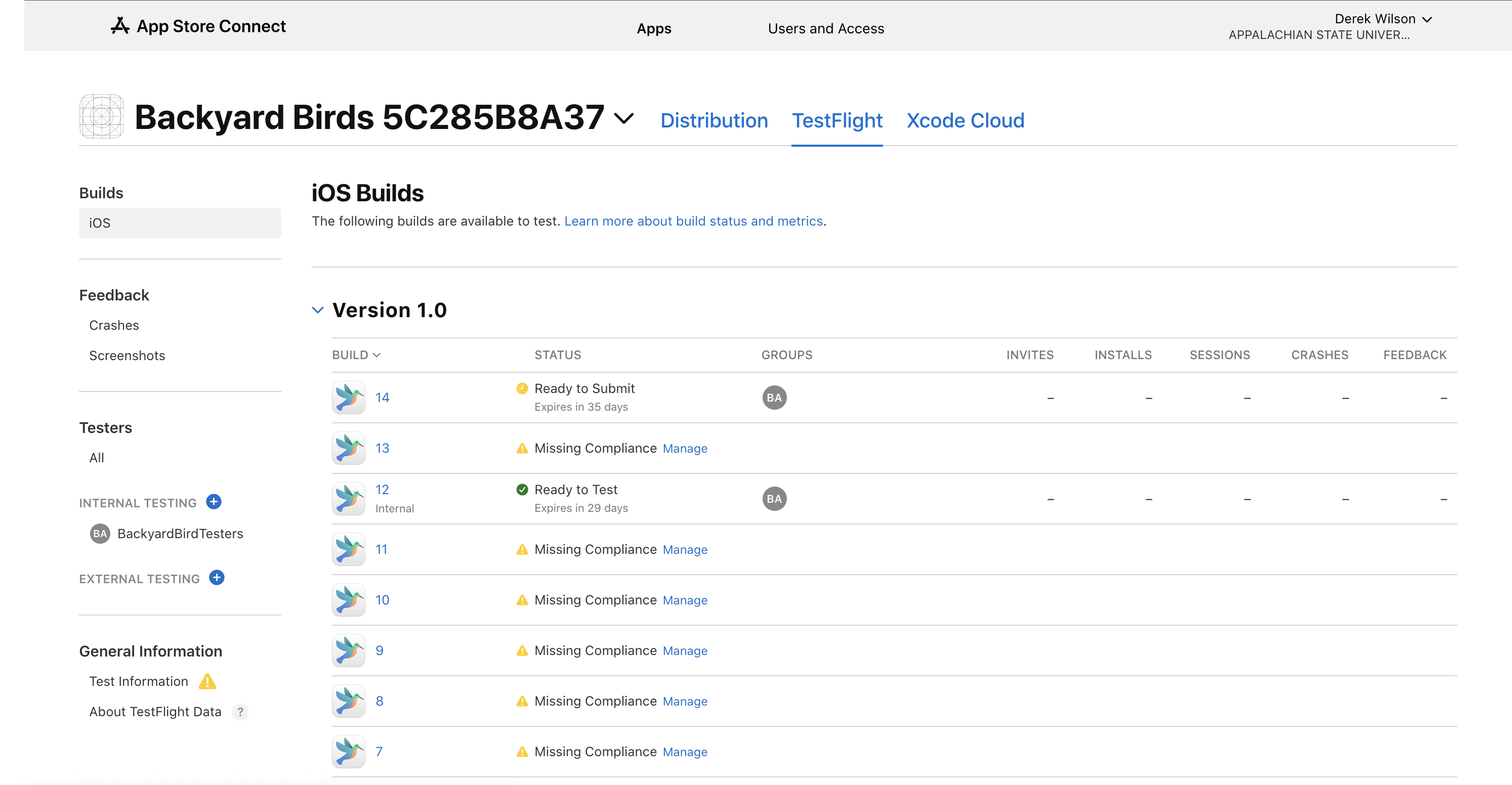Click the warning icon on build 10 row

tap(522, 599)
